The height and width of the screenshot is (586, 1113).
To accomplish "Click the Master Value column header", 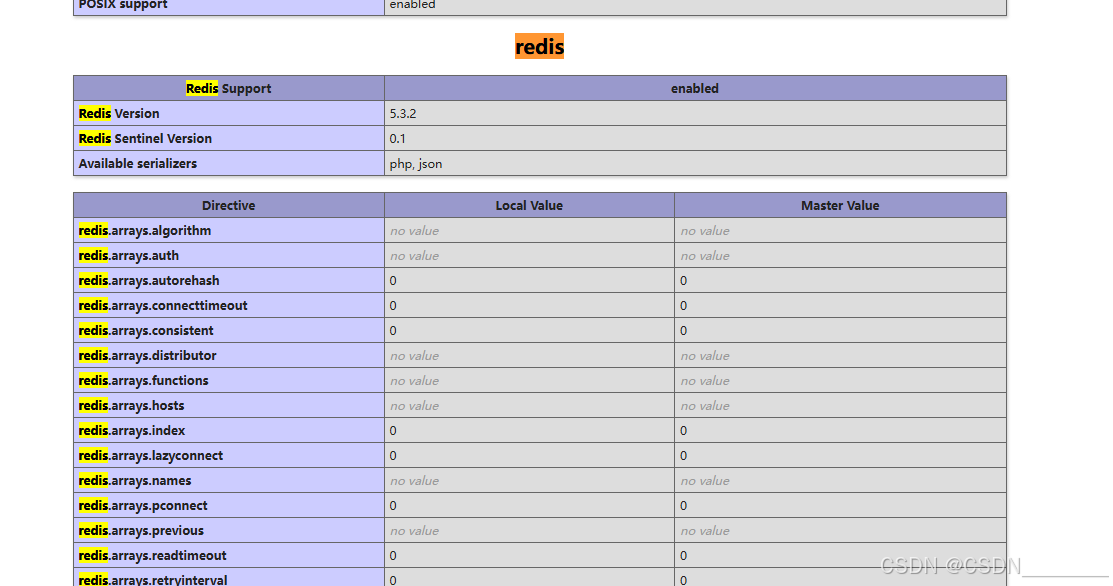I will (840, 205).
